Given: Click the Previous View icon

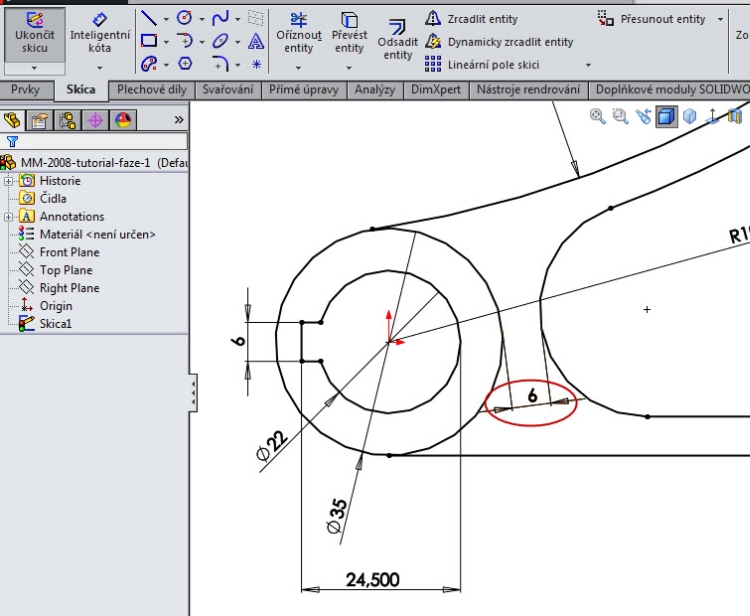Looking at the screenshot, I should (643, 116).
